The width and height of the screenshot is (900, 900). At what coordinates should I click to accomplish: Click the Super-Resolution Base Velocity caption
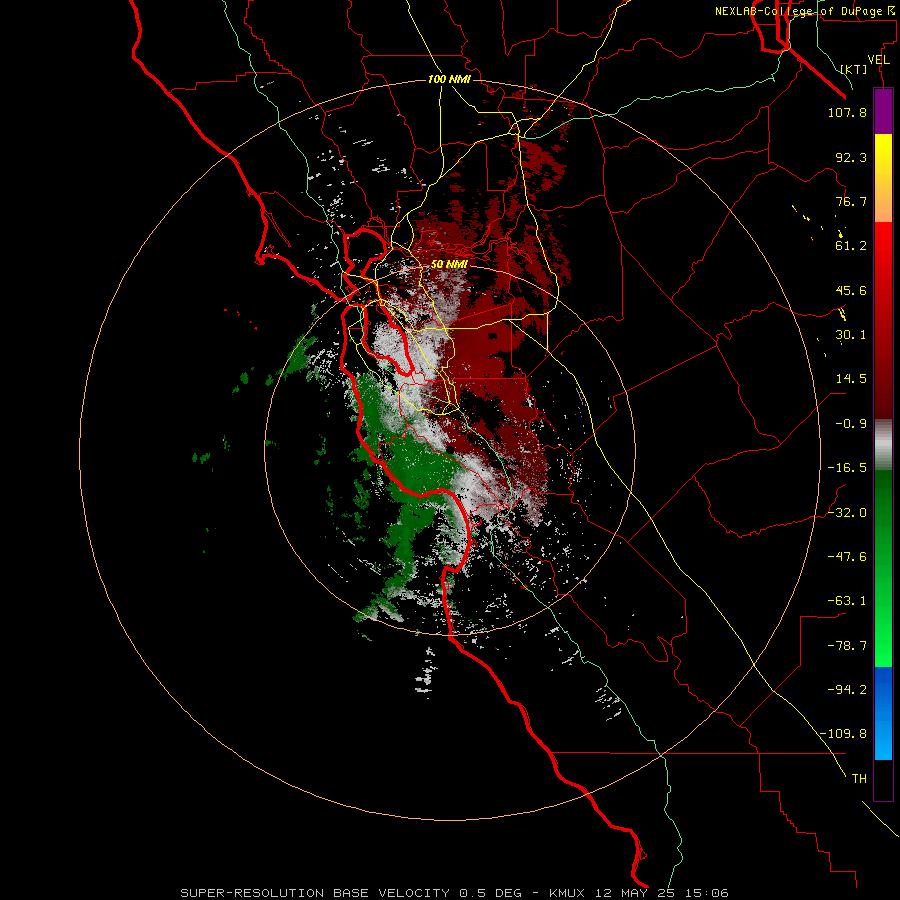coord(454,893)
